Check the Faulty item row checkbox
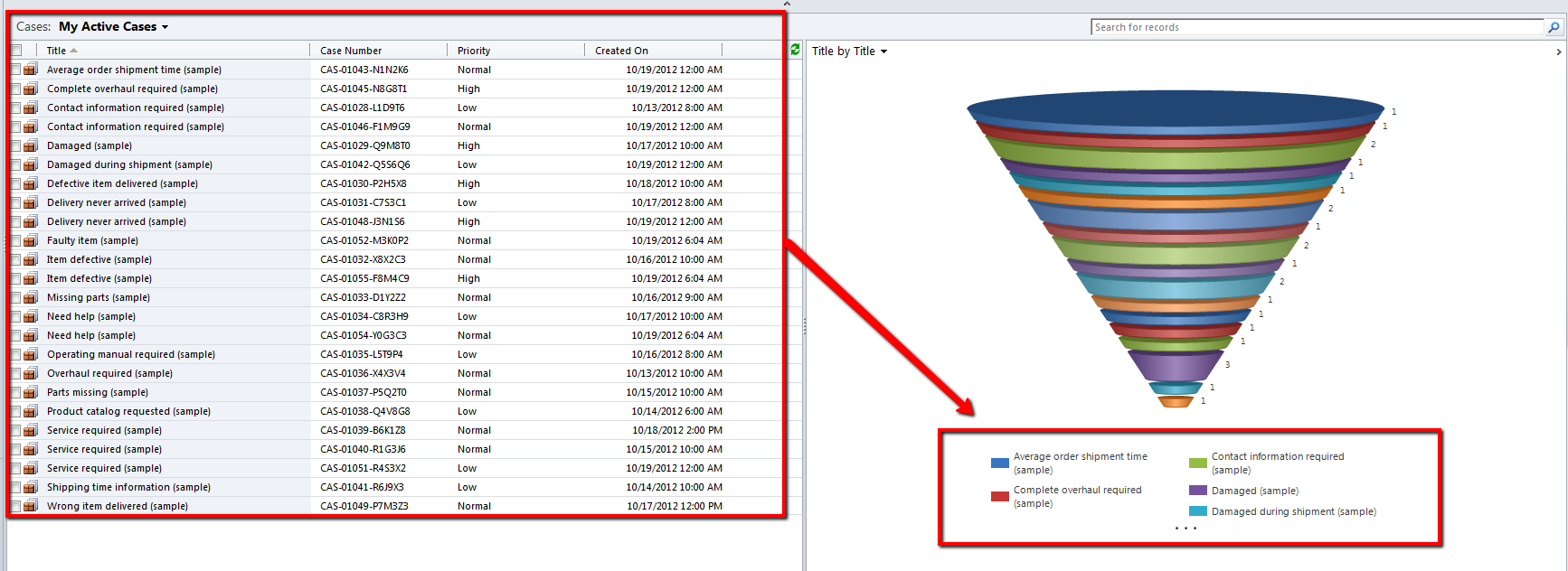1568x571 pixels. (15, 240)
